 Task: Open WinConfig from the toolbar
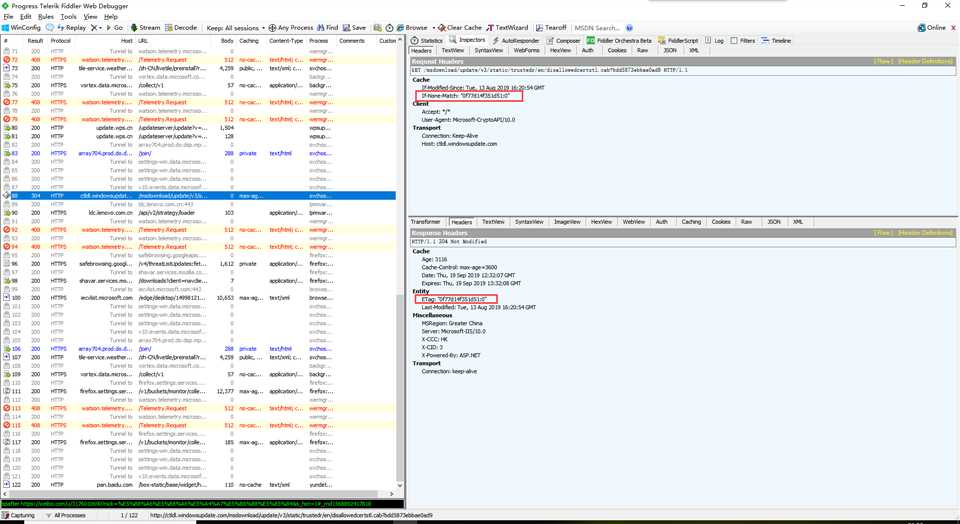tap(21, 28)
